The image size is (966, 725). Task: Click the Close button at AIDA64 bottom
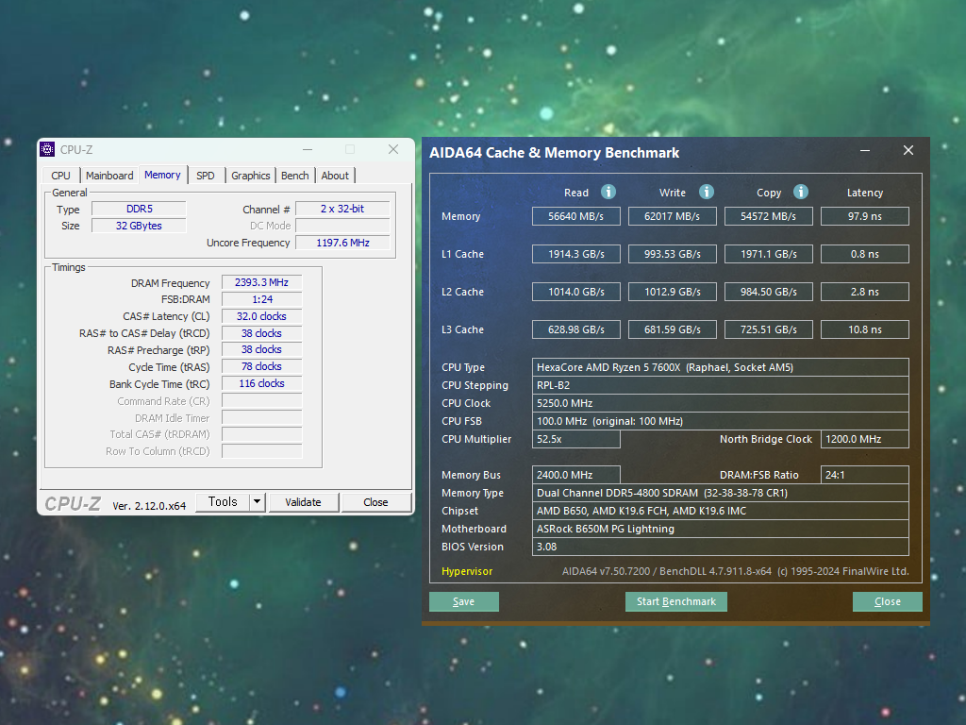[887, 602]
